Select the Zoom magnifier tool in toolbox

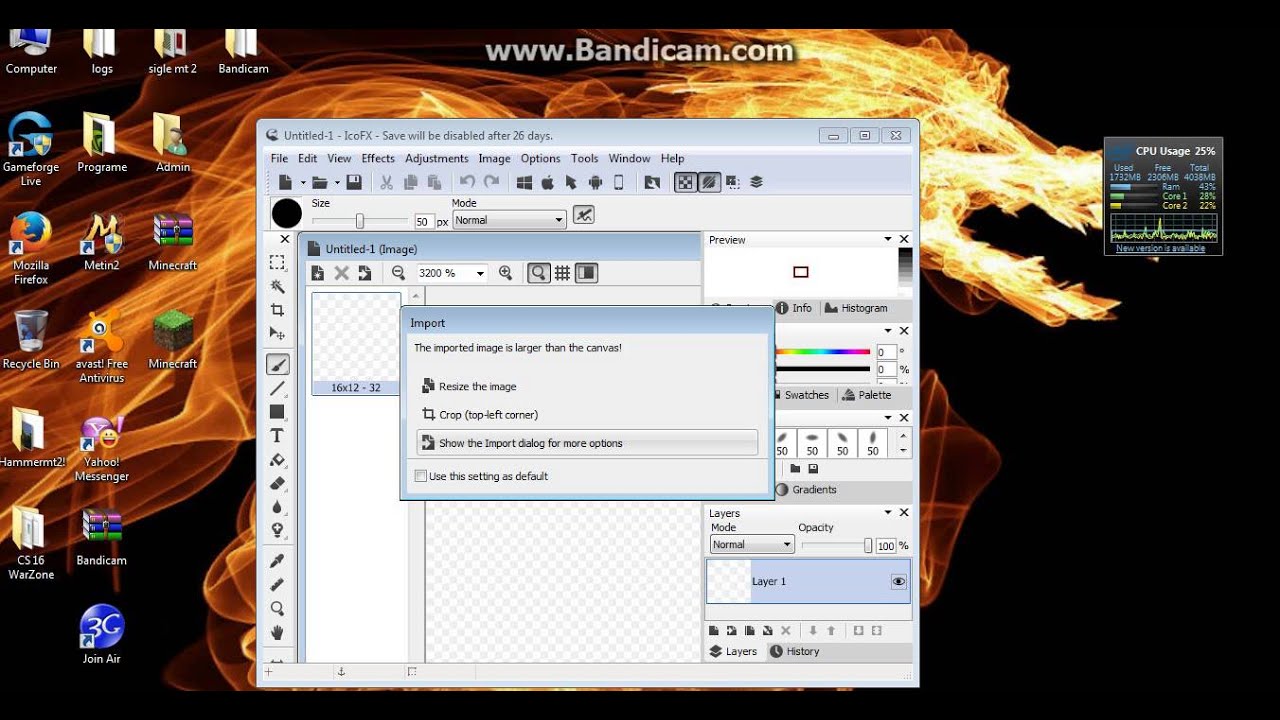tap(277, 608)
